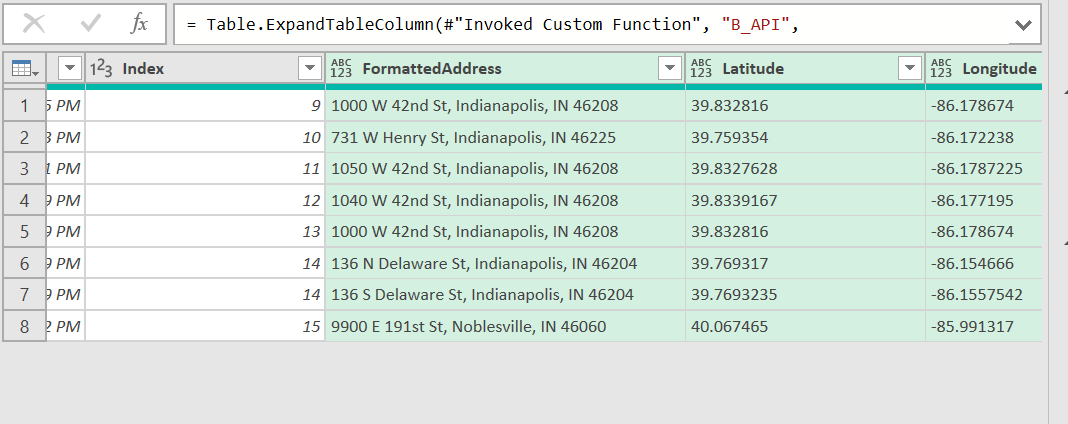Change data type icon of Longitude column
Viewport: 1068px width, 424px height.
point(941,68)
